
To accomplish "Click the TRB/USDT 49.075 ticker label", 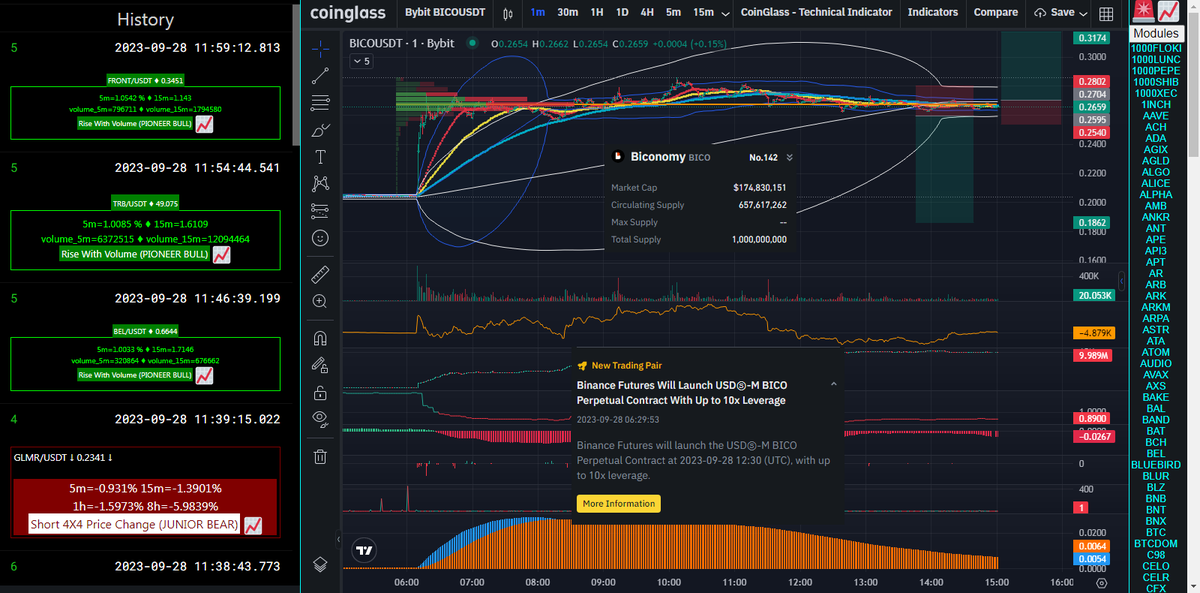I will tap(145, 203).
